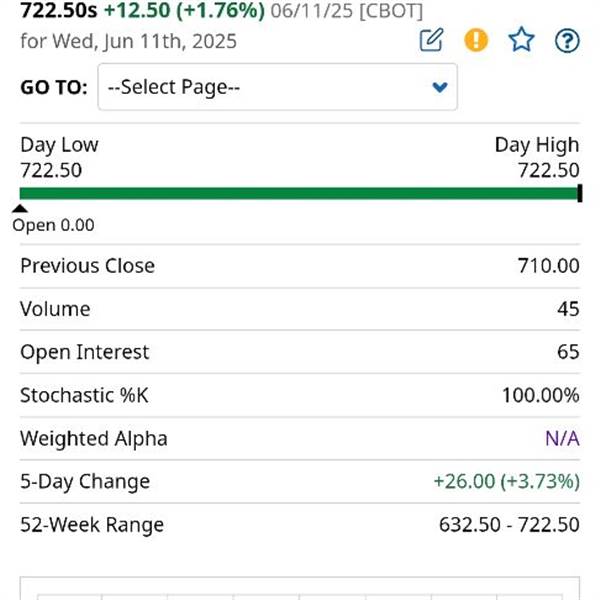Add to watchlist with star icon
Screen dimensions: 600x600
521,40
